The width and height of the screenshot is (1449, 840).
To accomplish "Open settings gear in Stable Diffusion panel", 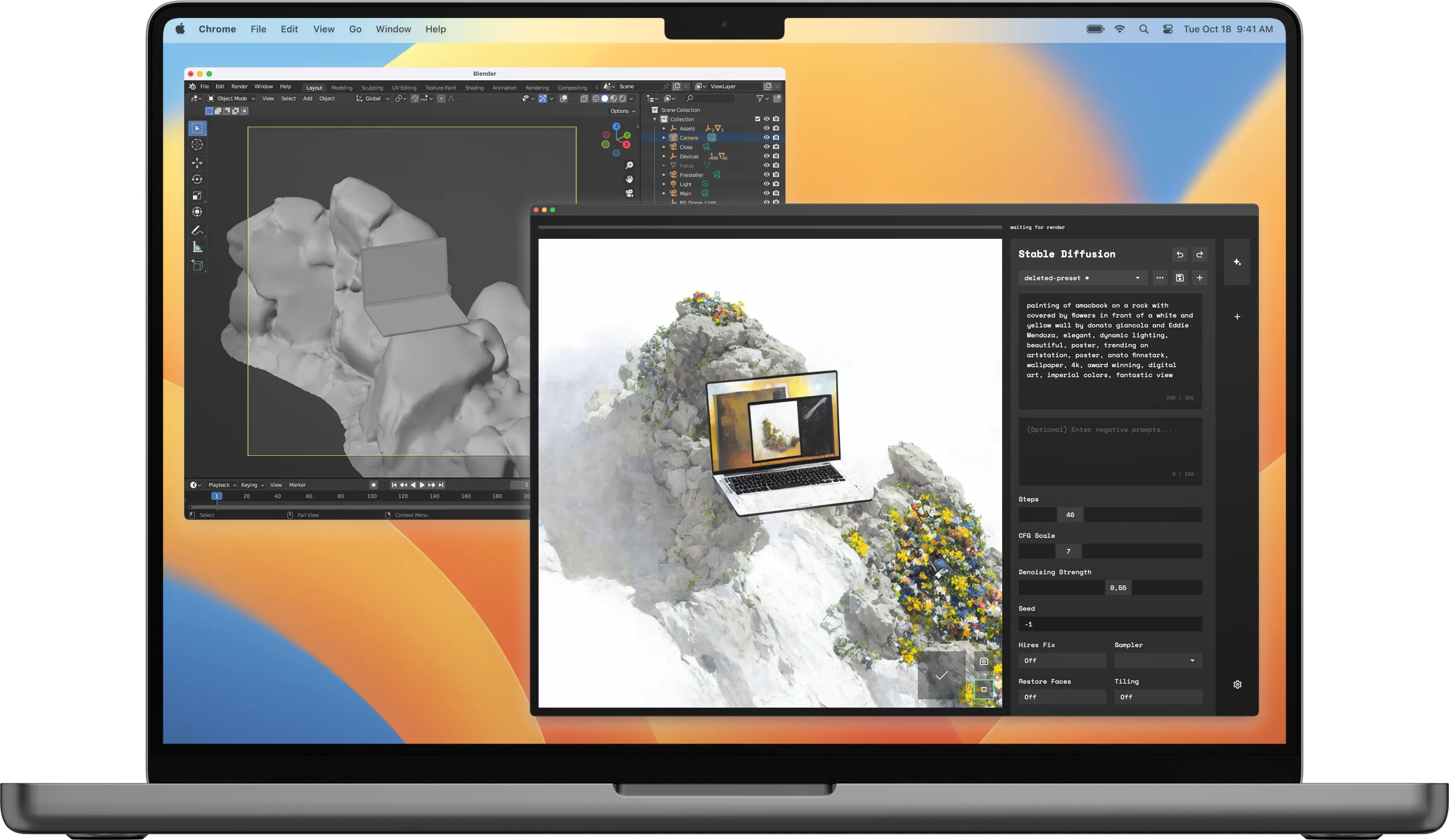I will click(1237, 684).
